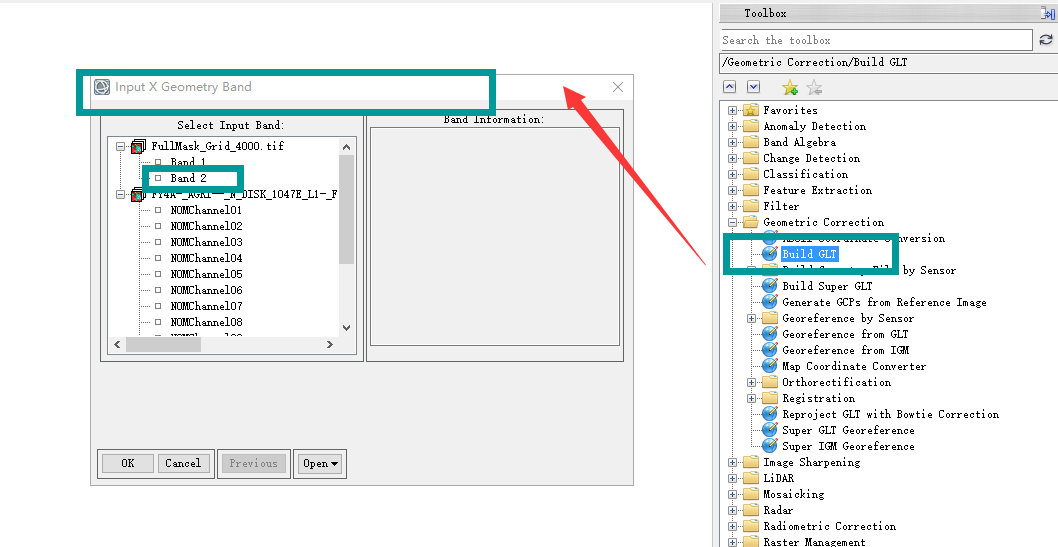Collapse the FullMask_Grid_4000.tif file node

click(120, 146)
